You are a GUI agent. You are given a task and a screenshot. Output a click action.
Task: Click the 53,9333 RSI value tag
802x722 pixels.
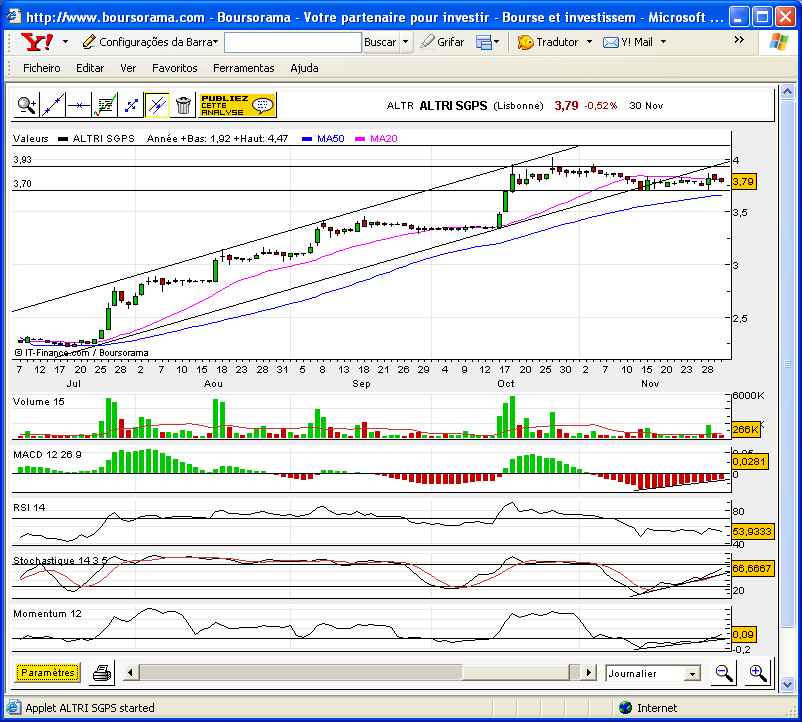click(x=752, y=532)
